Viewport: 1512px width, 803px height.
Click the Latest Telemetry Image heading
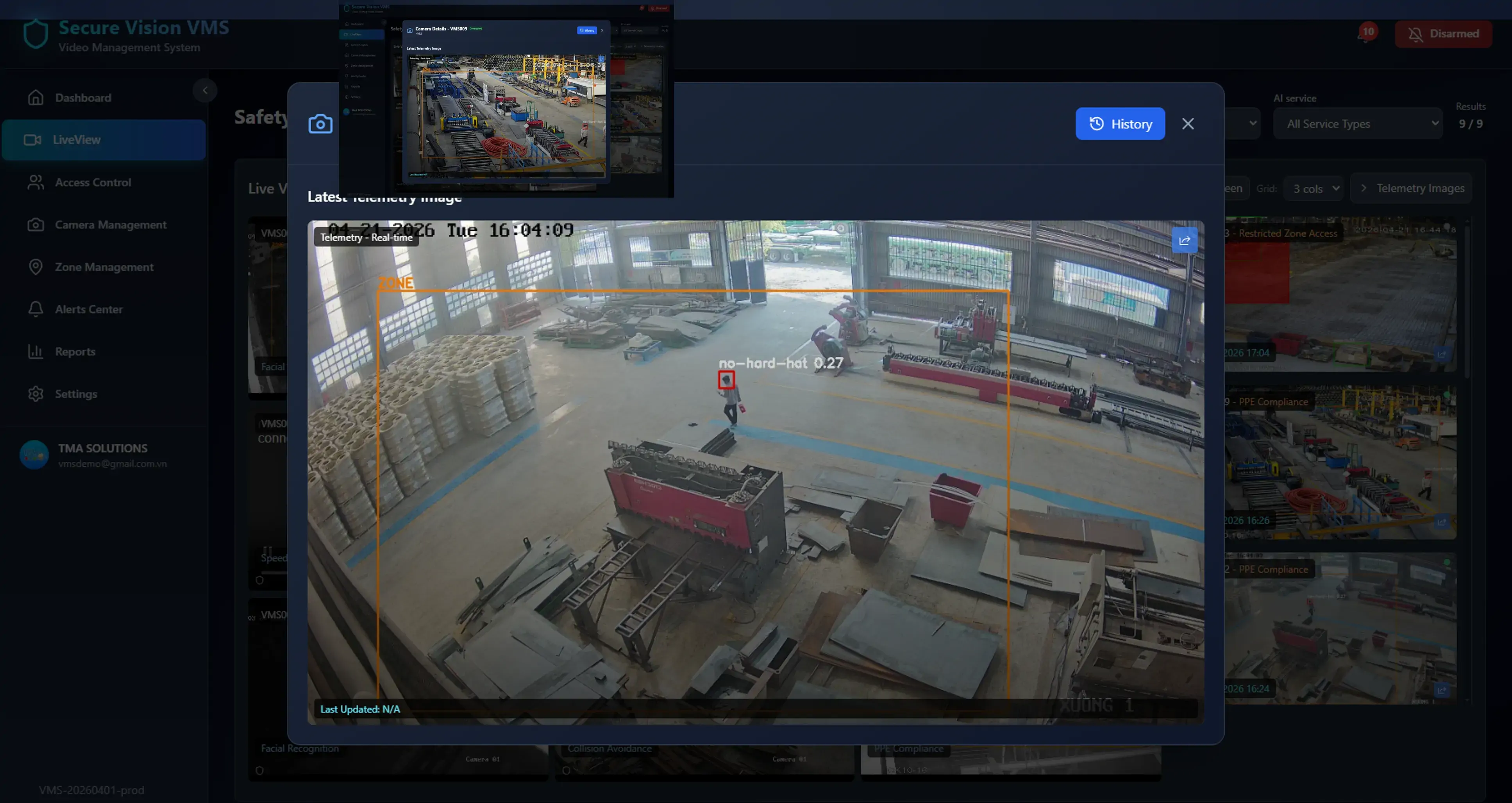click(384, 197)
